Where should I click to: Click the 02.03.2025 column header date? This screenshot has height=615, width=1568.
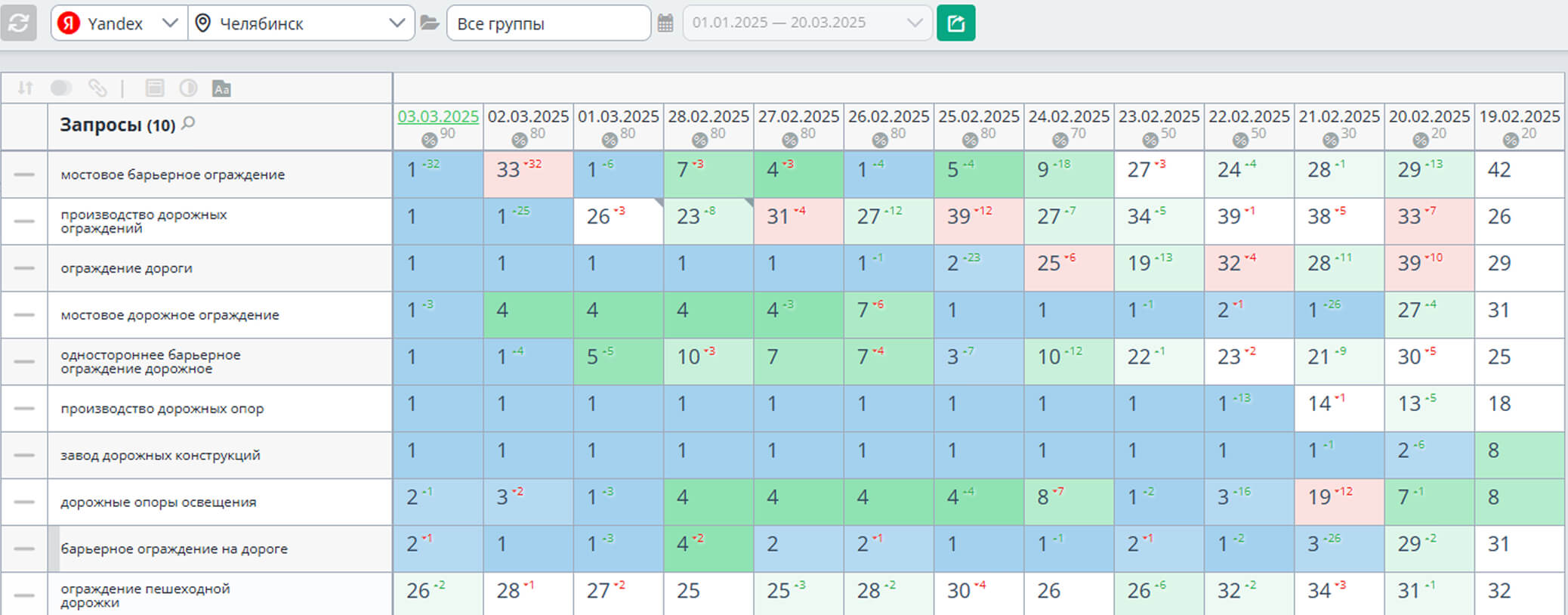tap(528, 116)
